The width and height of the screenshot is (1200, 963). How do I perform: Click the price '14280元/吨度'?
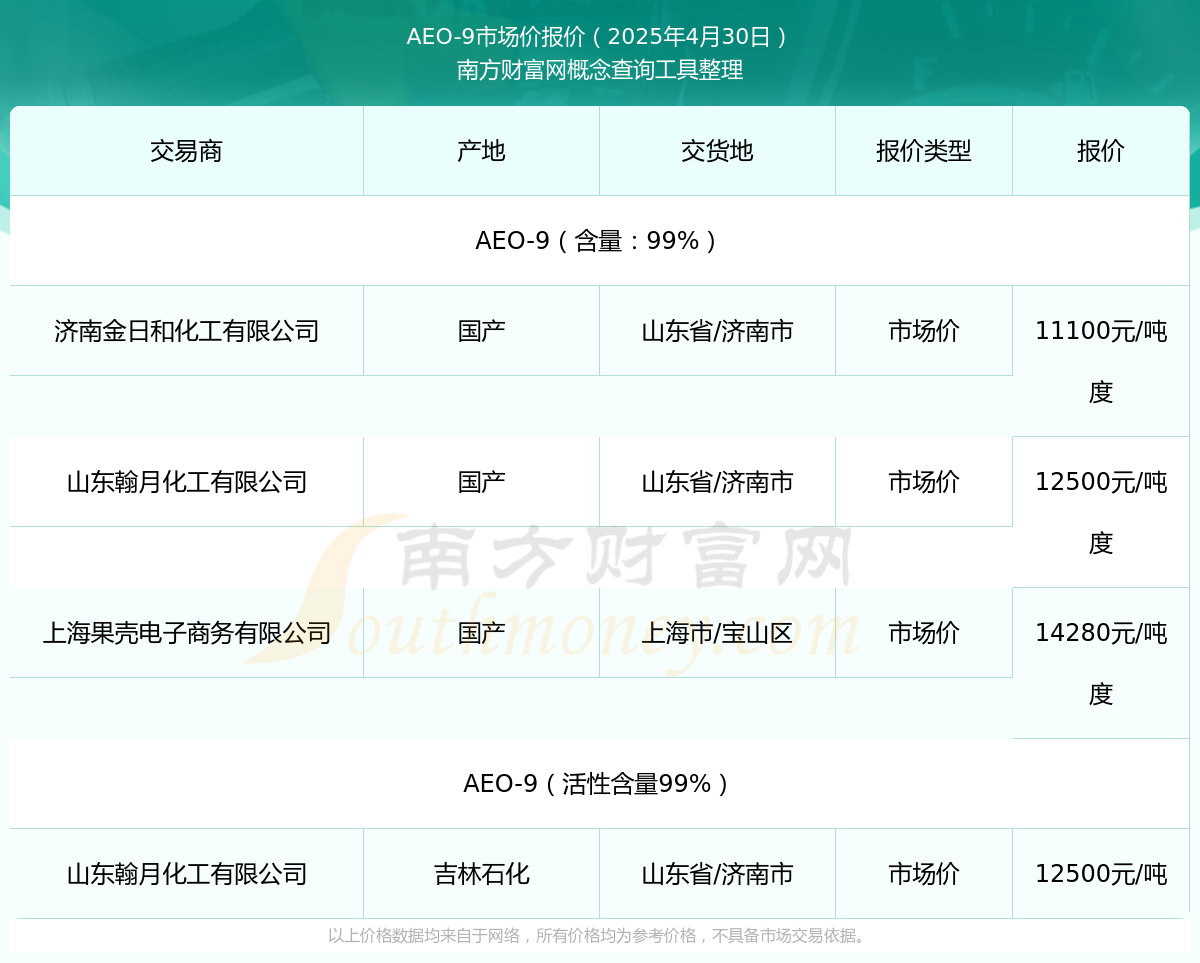coord(1101,663)
